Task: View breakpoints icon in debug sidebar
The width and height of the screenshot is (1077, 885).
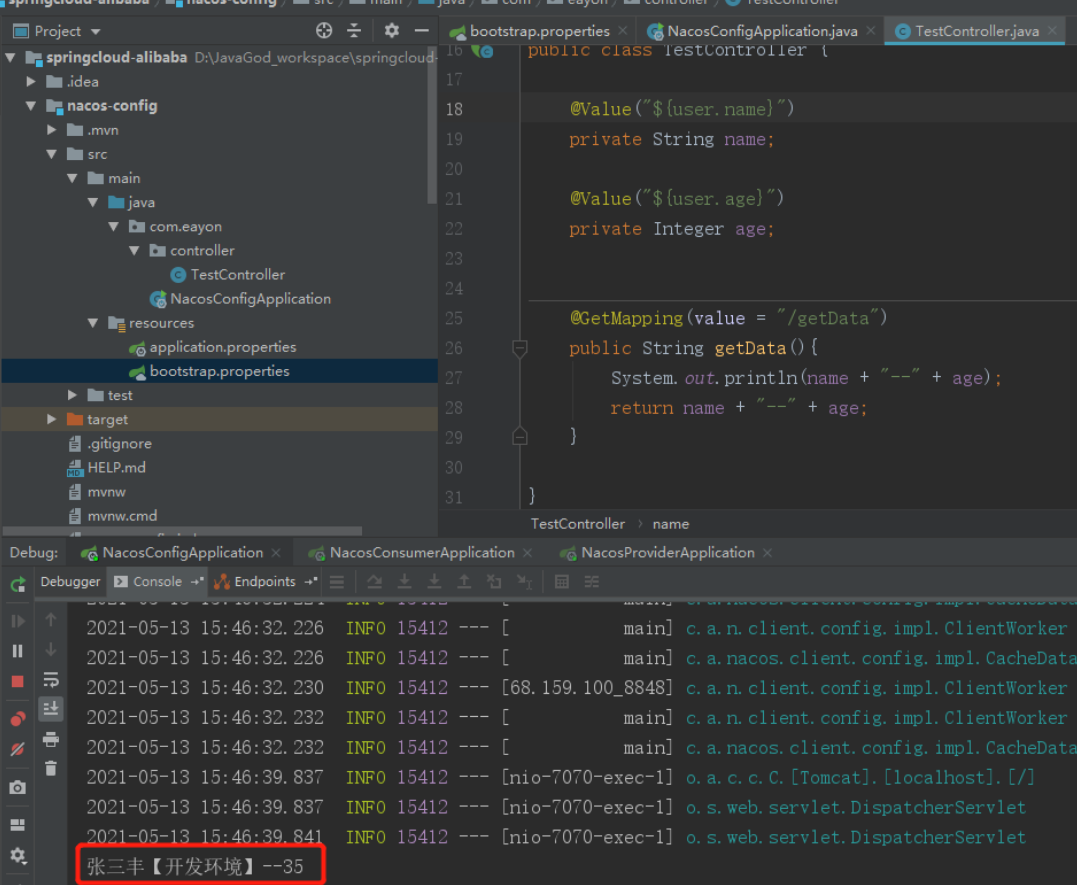Action: 18,719
